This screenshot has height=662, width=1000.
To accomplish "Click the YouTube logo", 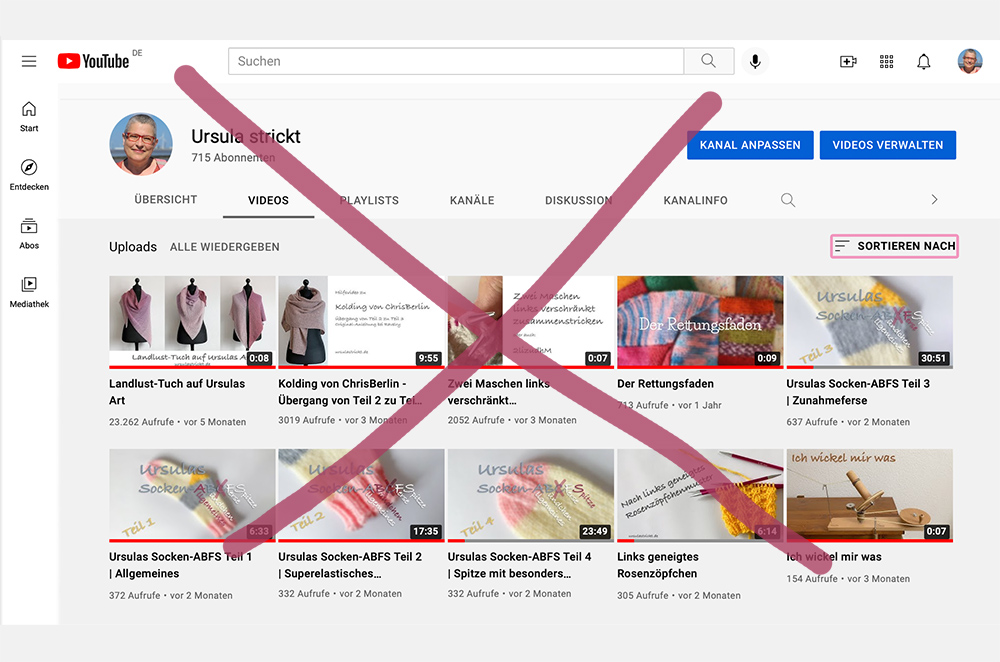I will pos(94,61).
